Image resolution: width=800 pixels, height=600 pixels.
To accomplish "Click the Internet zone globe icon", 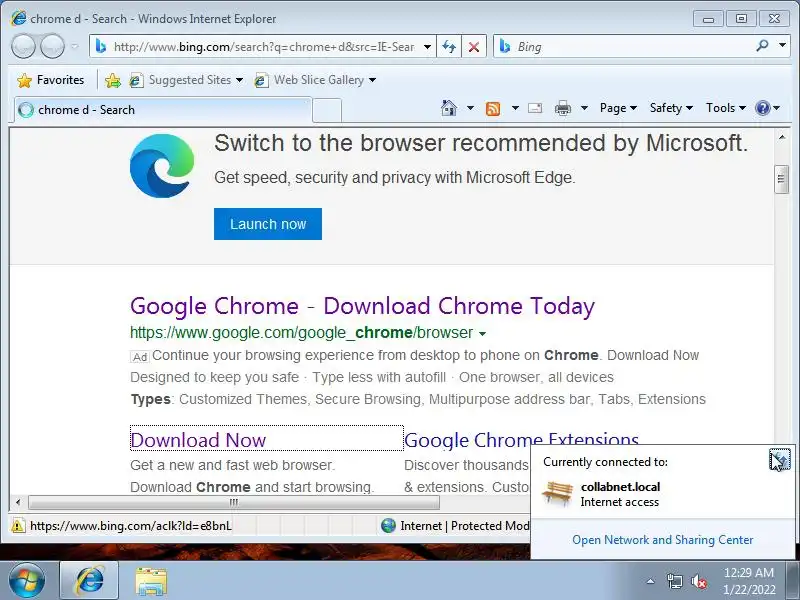I will pos(388,526).
